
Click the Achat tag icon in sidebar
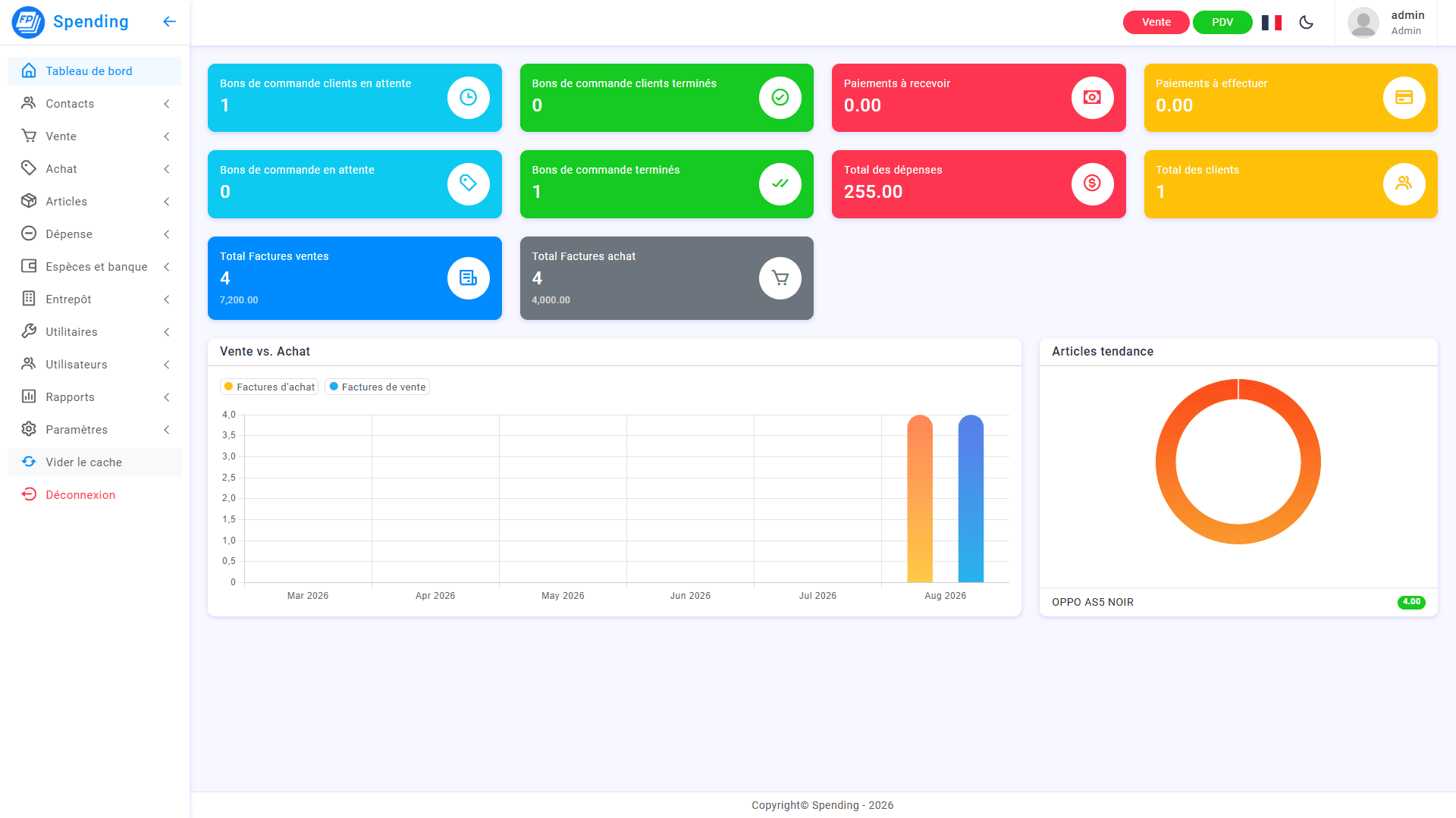point(29,168)
